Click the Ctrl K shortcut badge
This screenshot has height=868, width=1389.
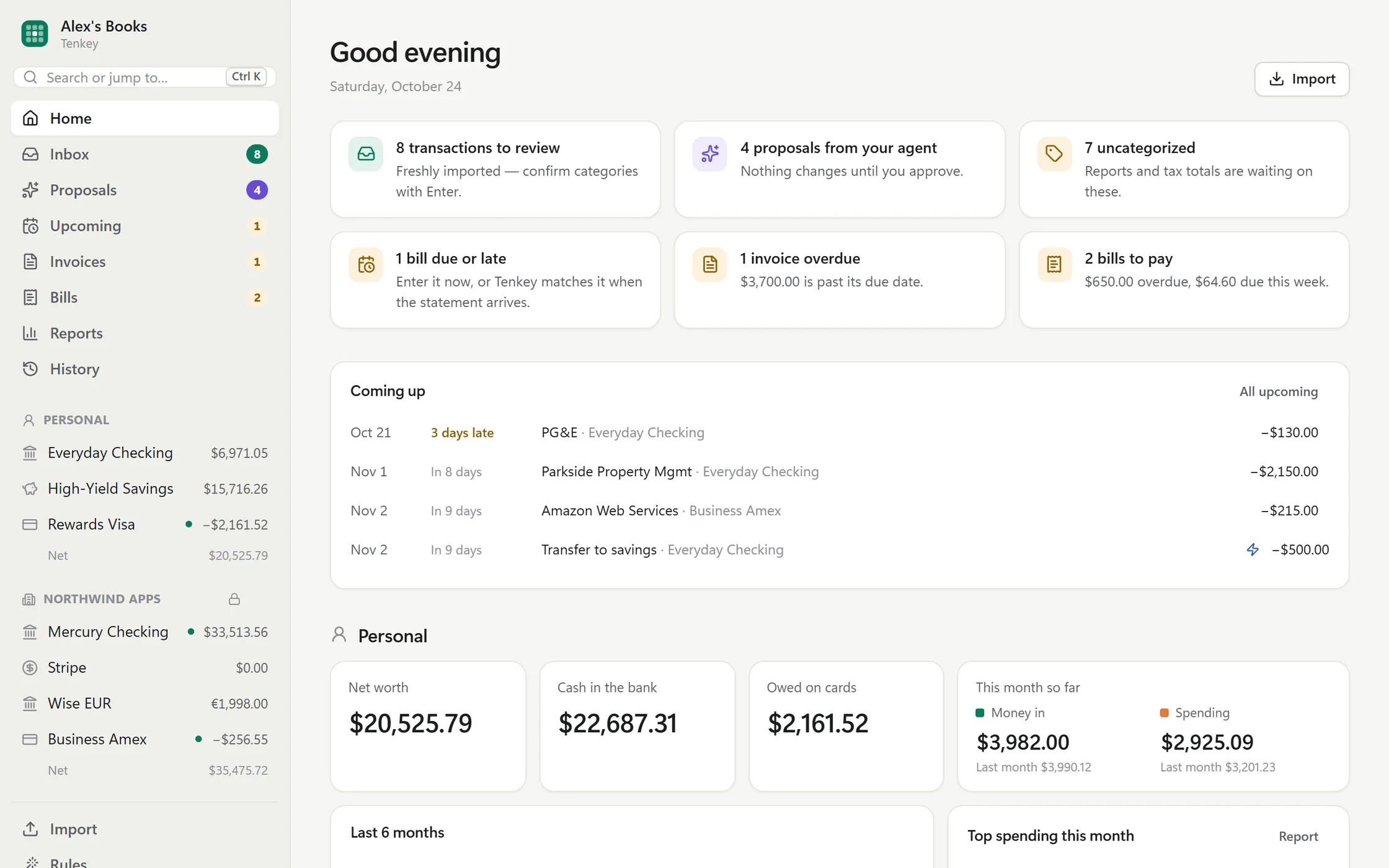(246, 76)
